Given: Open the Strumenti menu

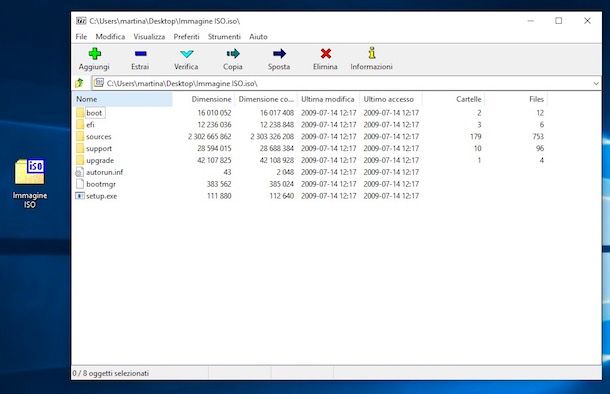Looking at the screenshot, I should [x=224, y=37].
